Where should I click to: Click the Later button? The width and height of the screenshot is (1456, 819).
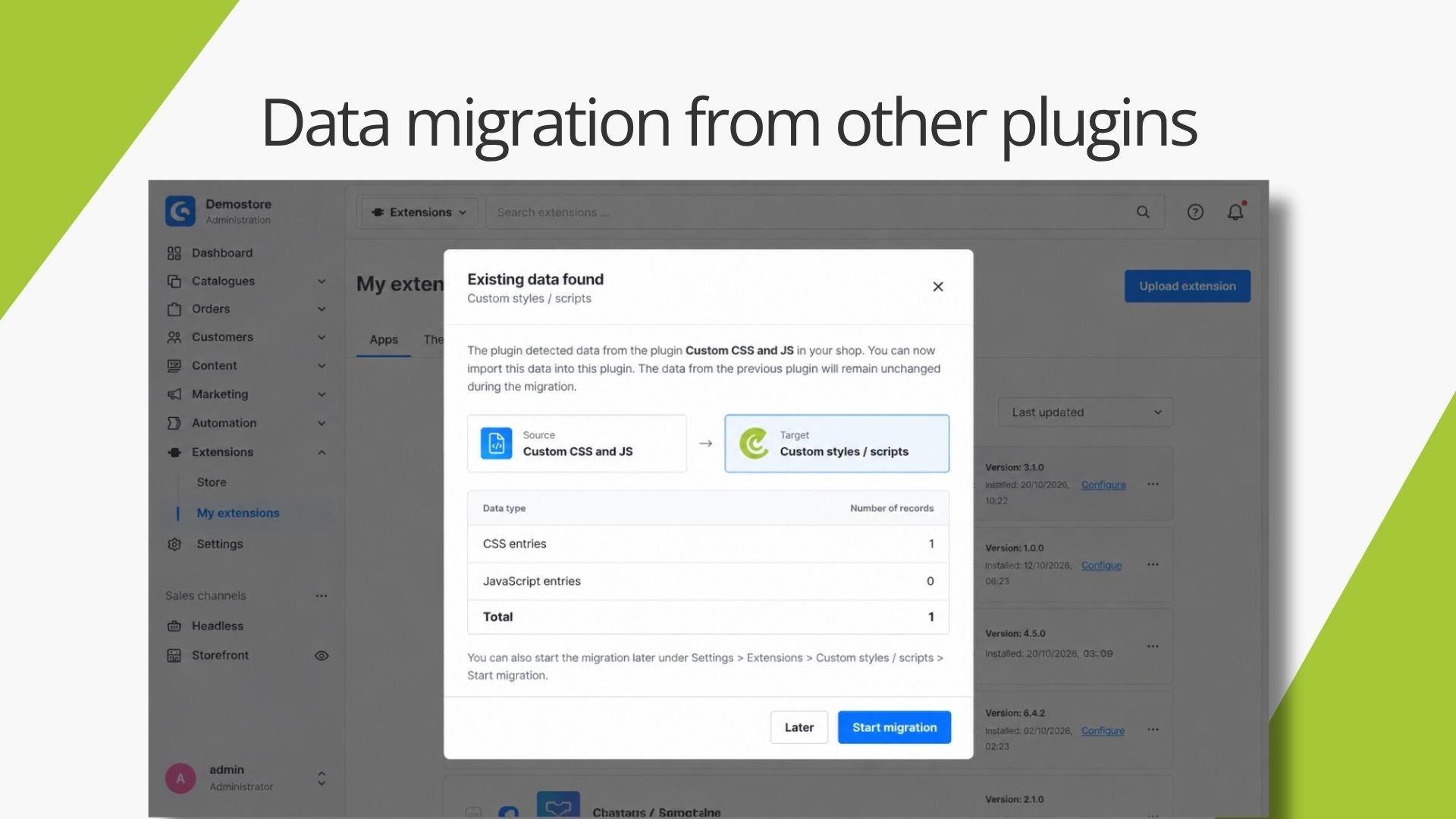(x=799, y=727)
